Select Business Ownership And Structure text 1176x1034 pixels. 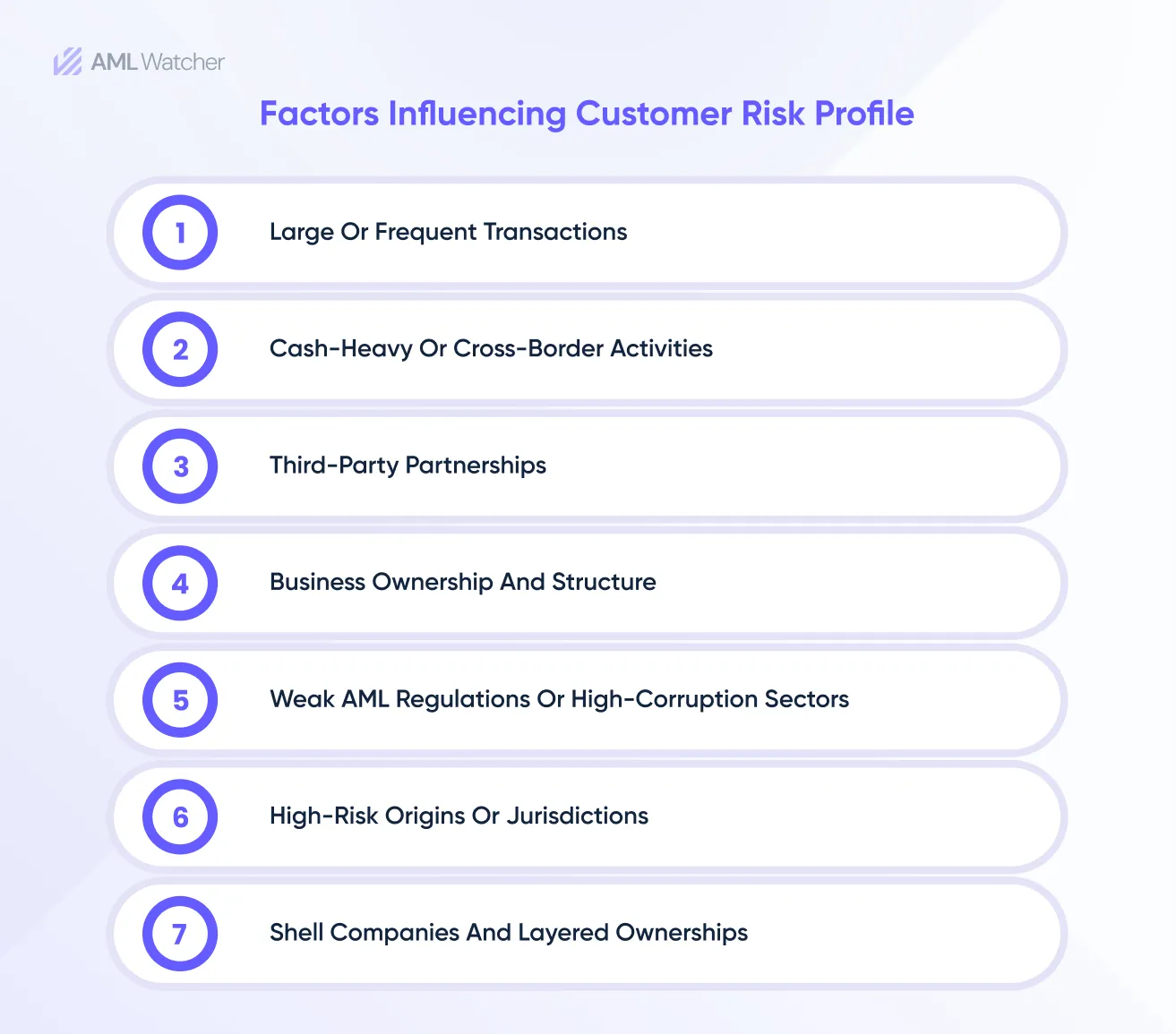coord(462,582)
